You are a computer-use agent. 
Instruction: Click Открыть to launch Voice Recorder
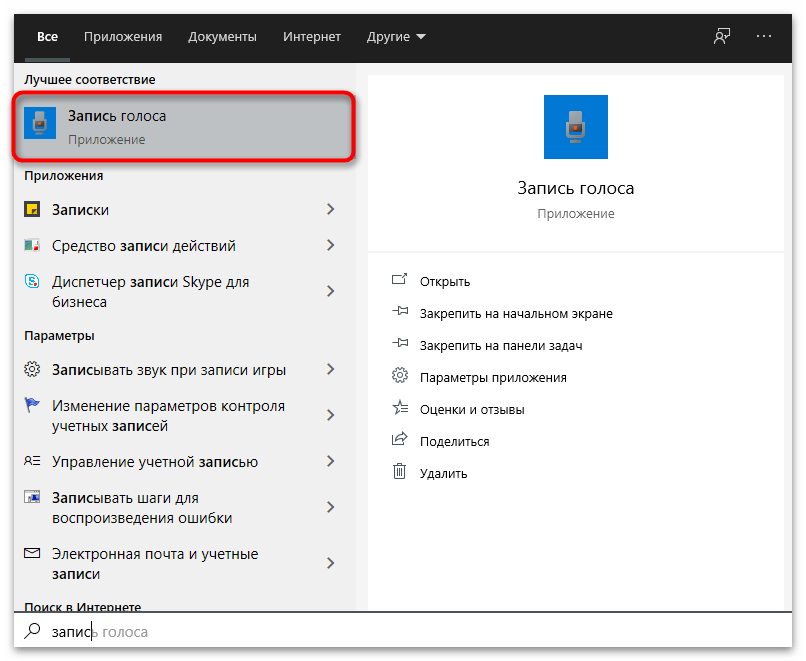[445, 281]
